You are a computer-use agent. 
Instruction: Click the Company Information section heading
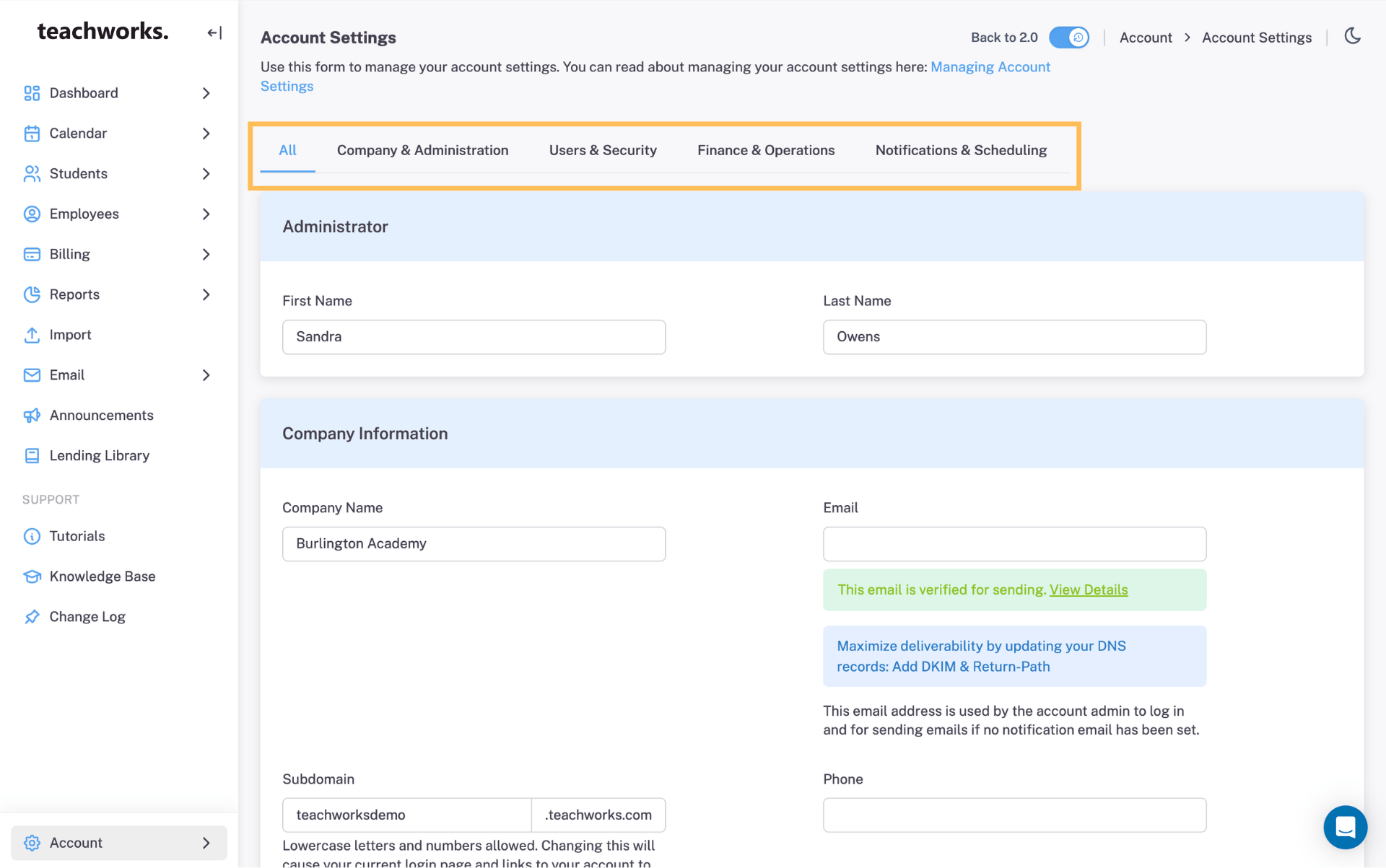365,434
